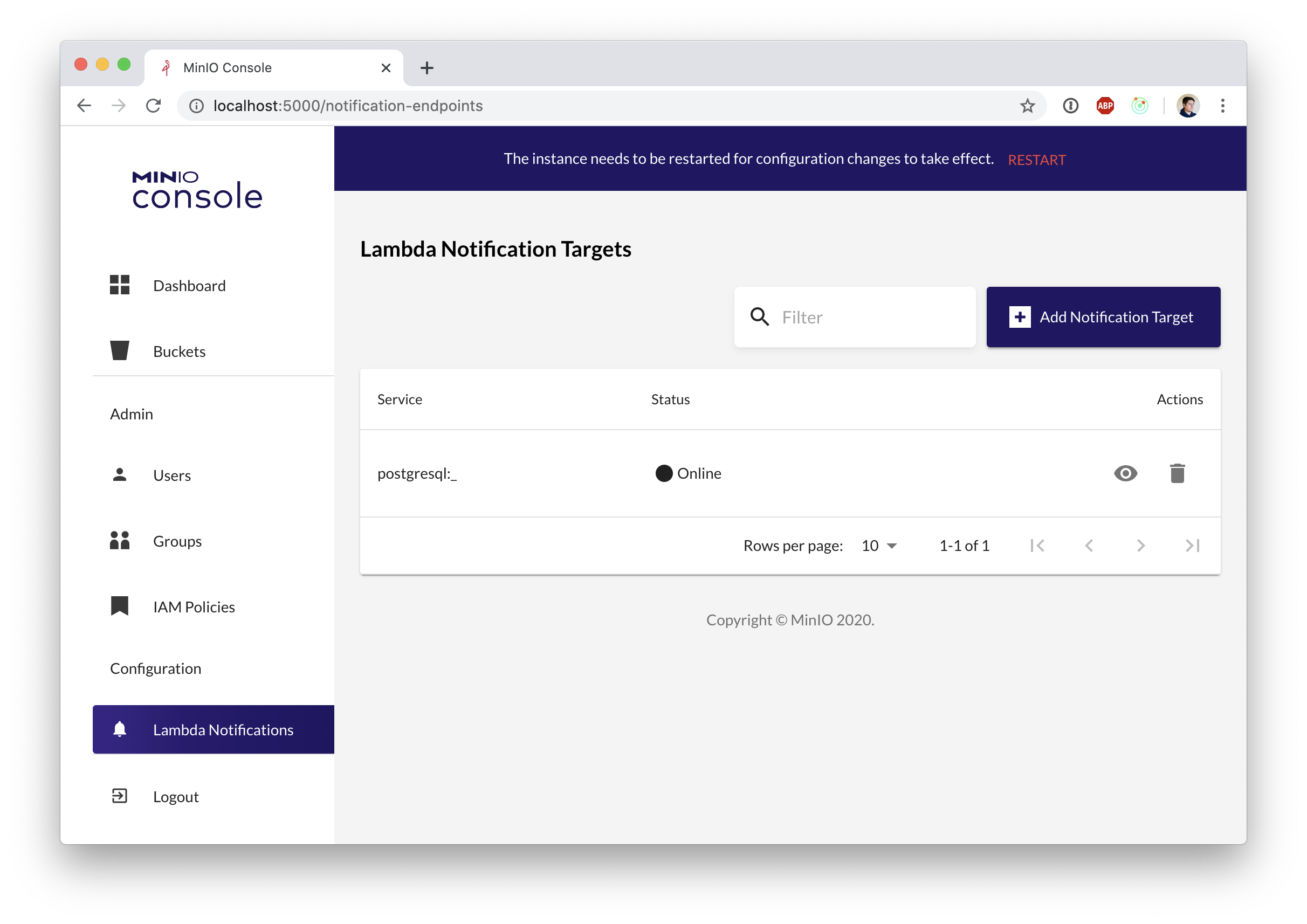Image resolution: width=1307 pixels, height=924 pixels.
Task: Go to Buckets in the sidebar
Action: pyautogui.click(x=213, y=351)
